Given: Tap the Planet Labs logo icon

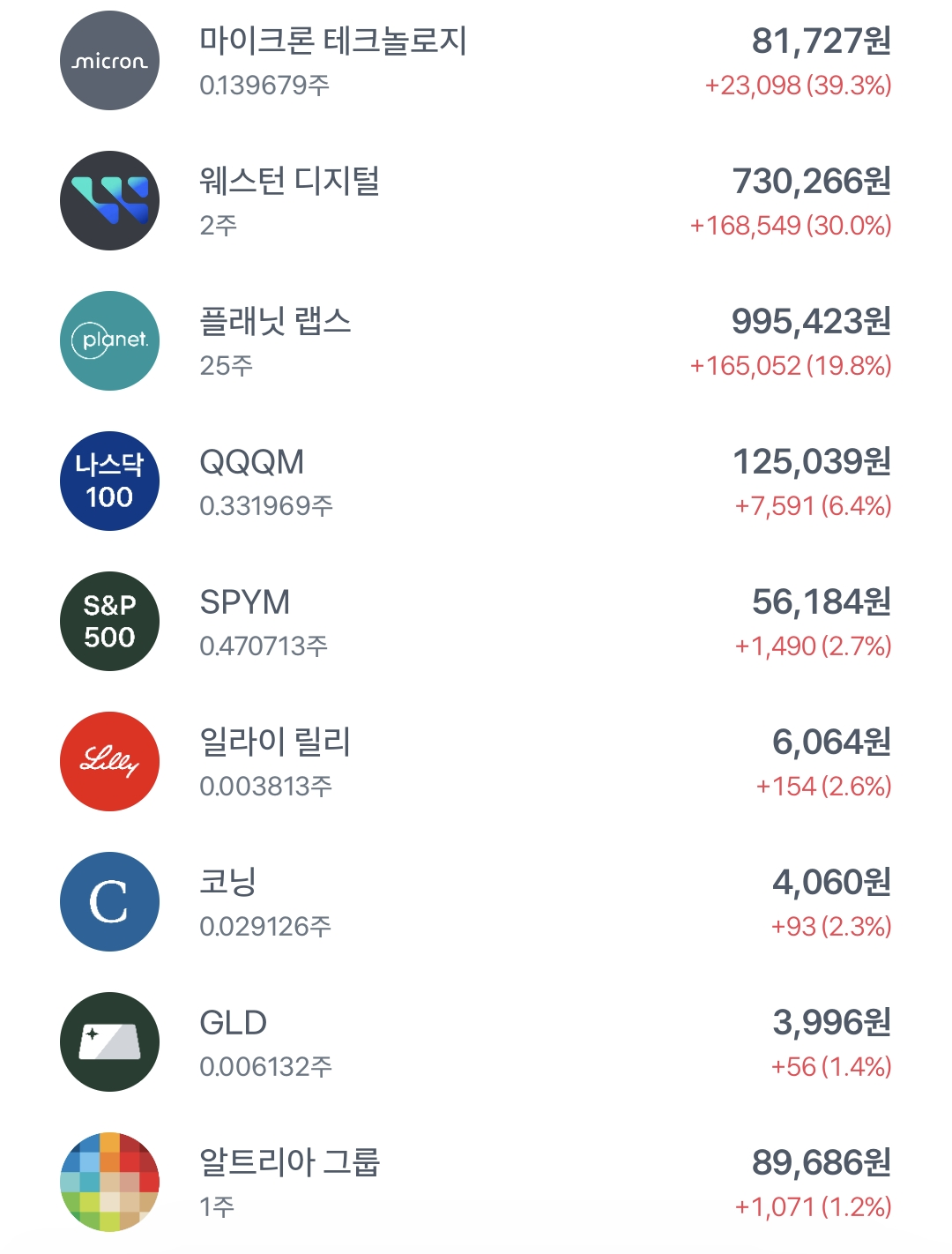Looking at the screenshot, I should pyautogui.click(x=109, y=341).
